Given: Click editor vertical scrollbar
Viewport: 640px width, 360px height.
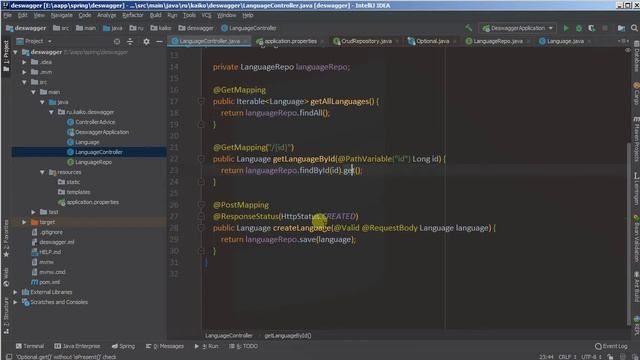Looking at the screenshot, I should [629, 233].
